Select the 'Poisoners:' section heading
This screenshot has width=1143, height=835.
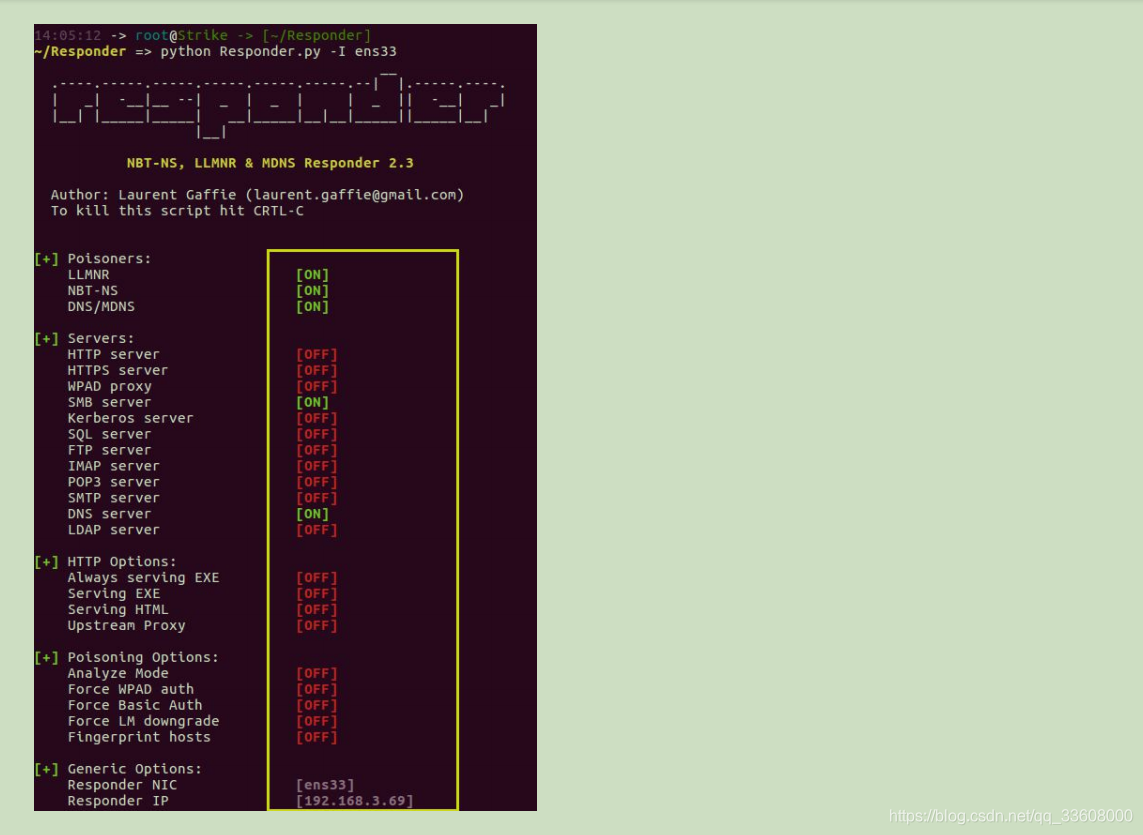109,259
